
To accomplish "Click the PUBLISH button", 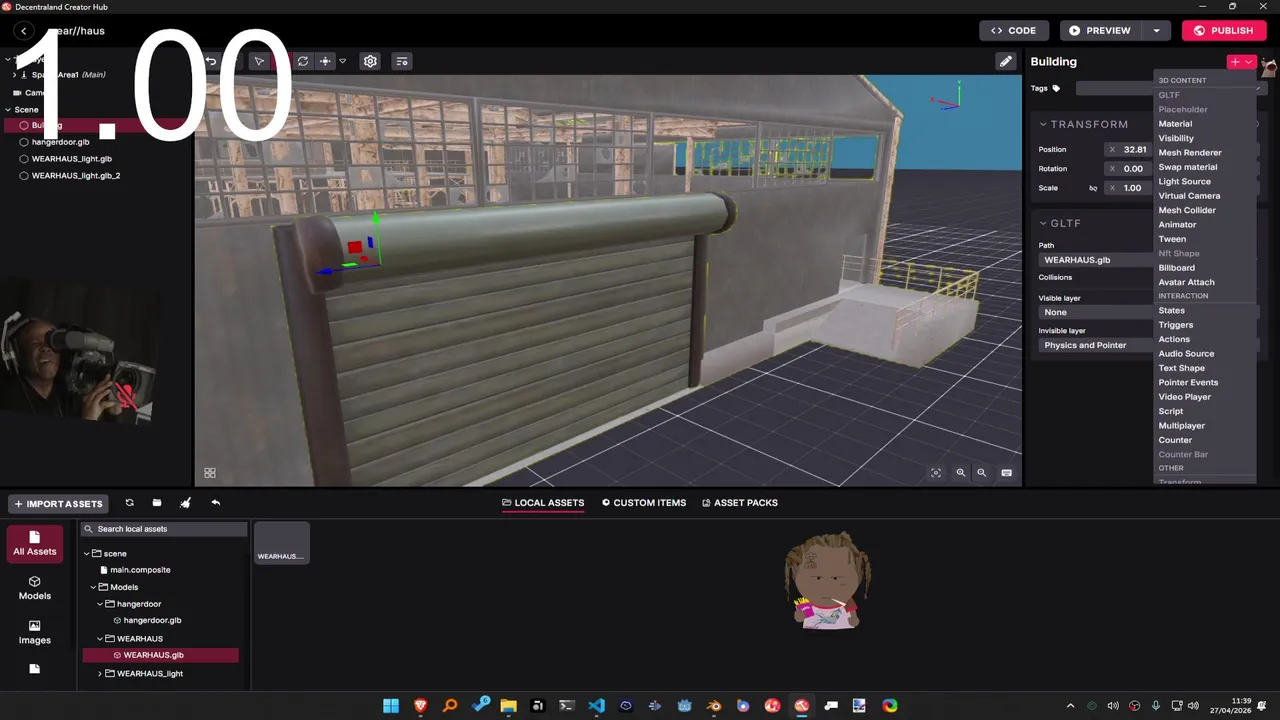I will coord(1224,31).
